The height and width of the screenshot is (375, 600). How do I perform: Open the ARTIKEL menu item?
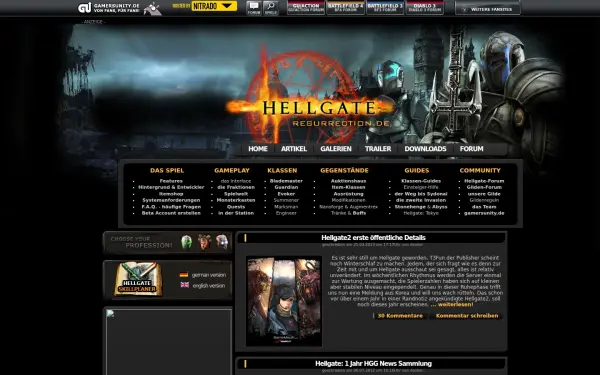[294, 149]
